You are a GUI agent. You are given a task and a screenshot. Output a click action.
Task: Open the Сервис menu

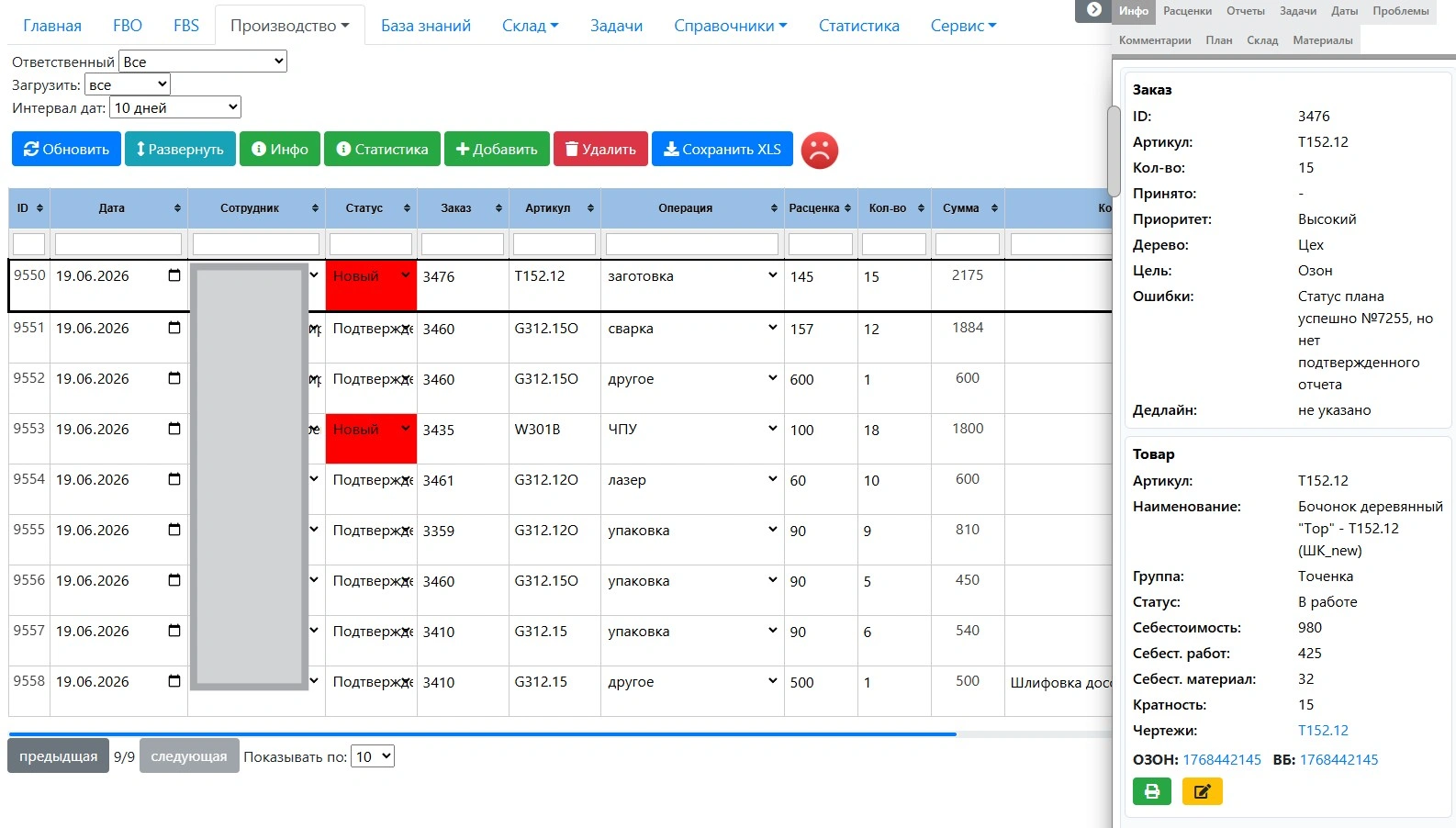pyautogui.click(x=963, y=26)
